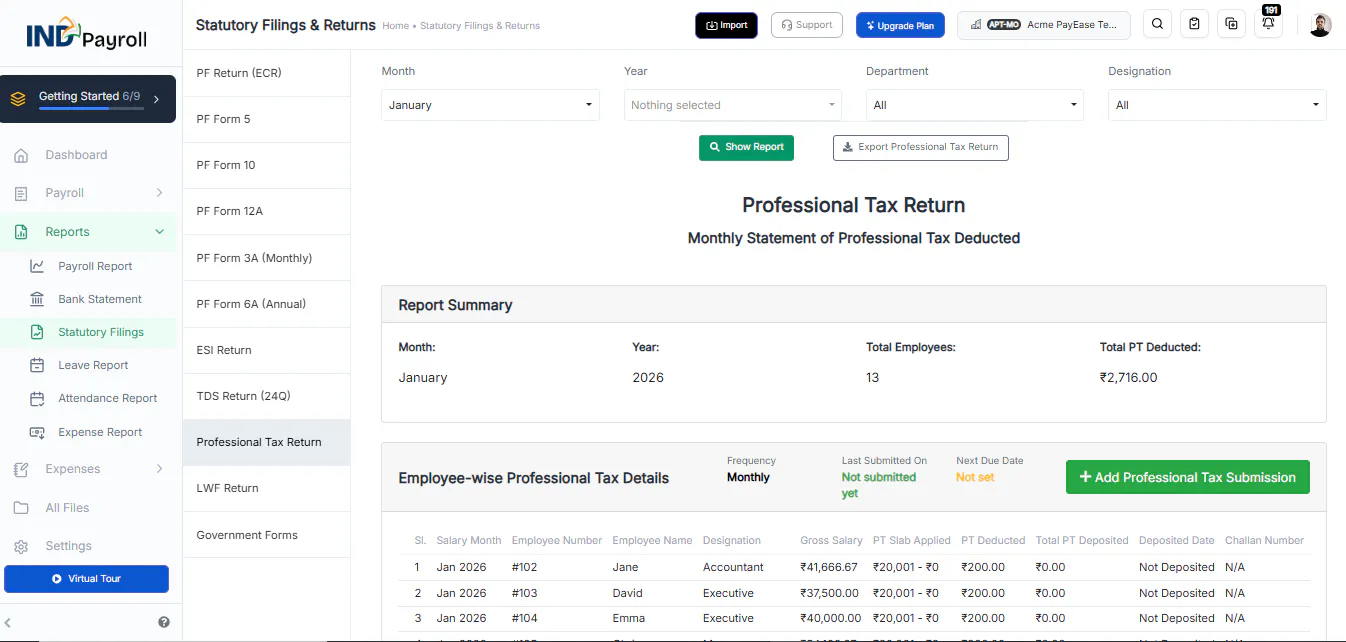This screenshot has height=642, width=1346.
Task: Click employee name 'Jane' cell
Action: 625,567
